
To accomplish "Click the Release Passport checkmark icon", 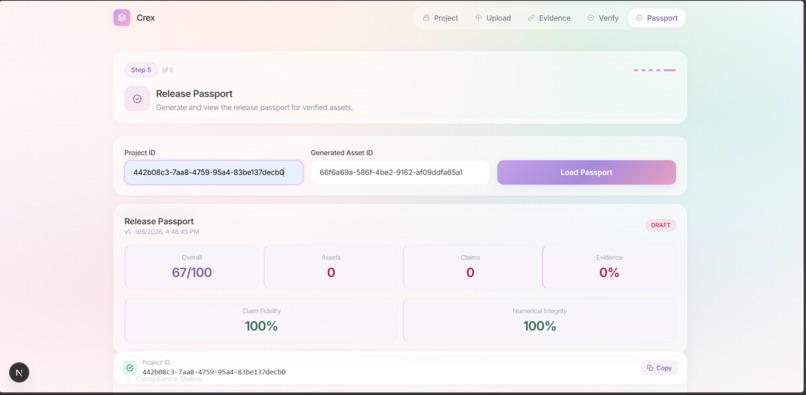I will pos(137,99).
